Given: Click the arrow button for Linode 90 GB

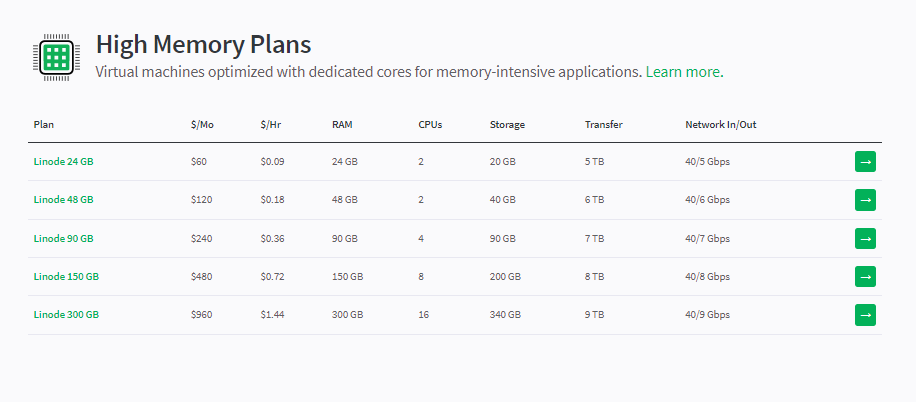Looking at the screenshot, I should tap(865, 238).
